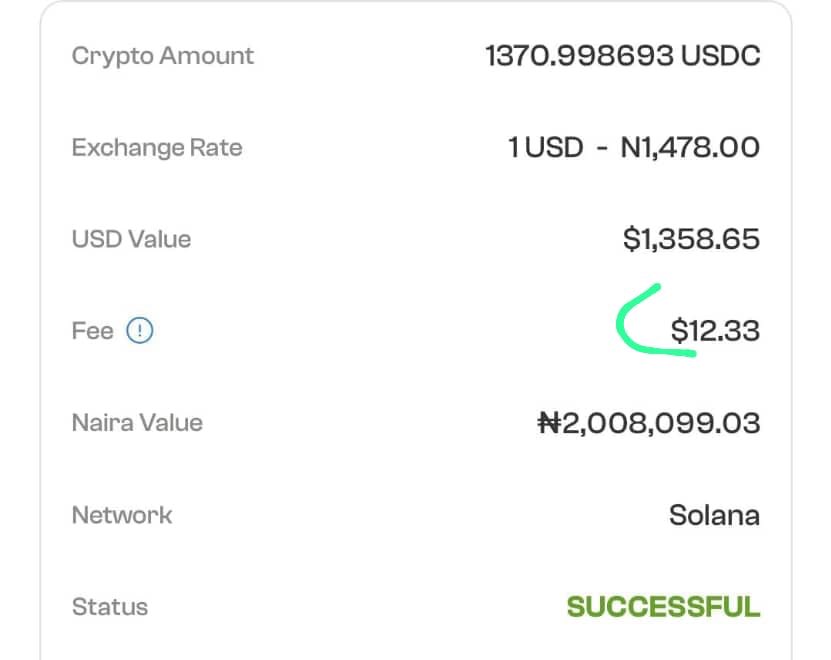Click the Crypto Amount label
The image size is (831, 660).
pyautogui.click(x=163, y=56)
